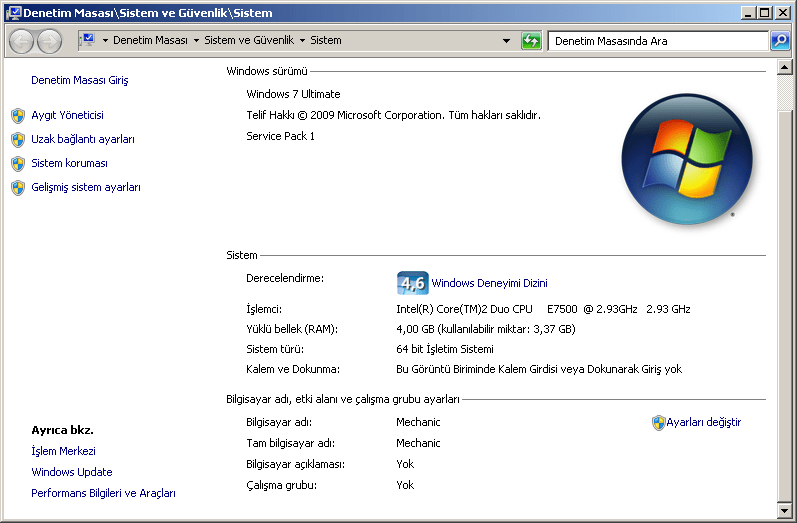Viewport: 797px width, 523px height.
Task: Click Ayarları değiştir link
Action: (x=703, y=422)
